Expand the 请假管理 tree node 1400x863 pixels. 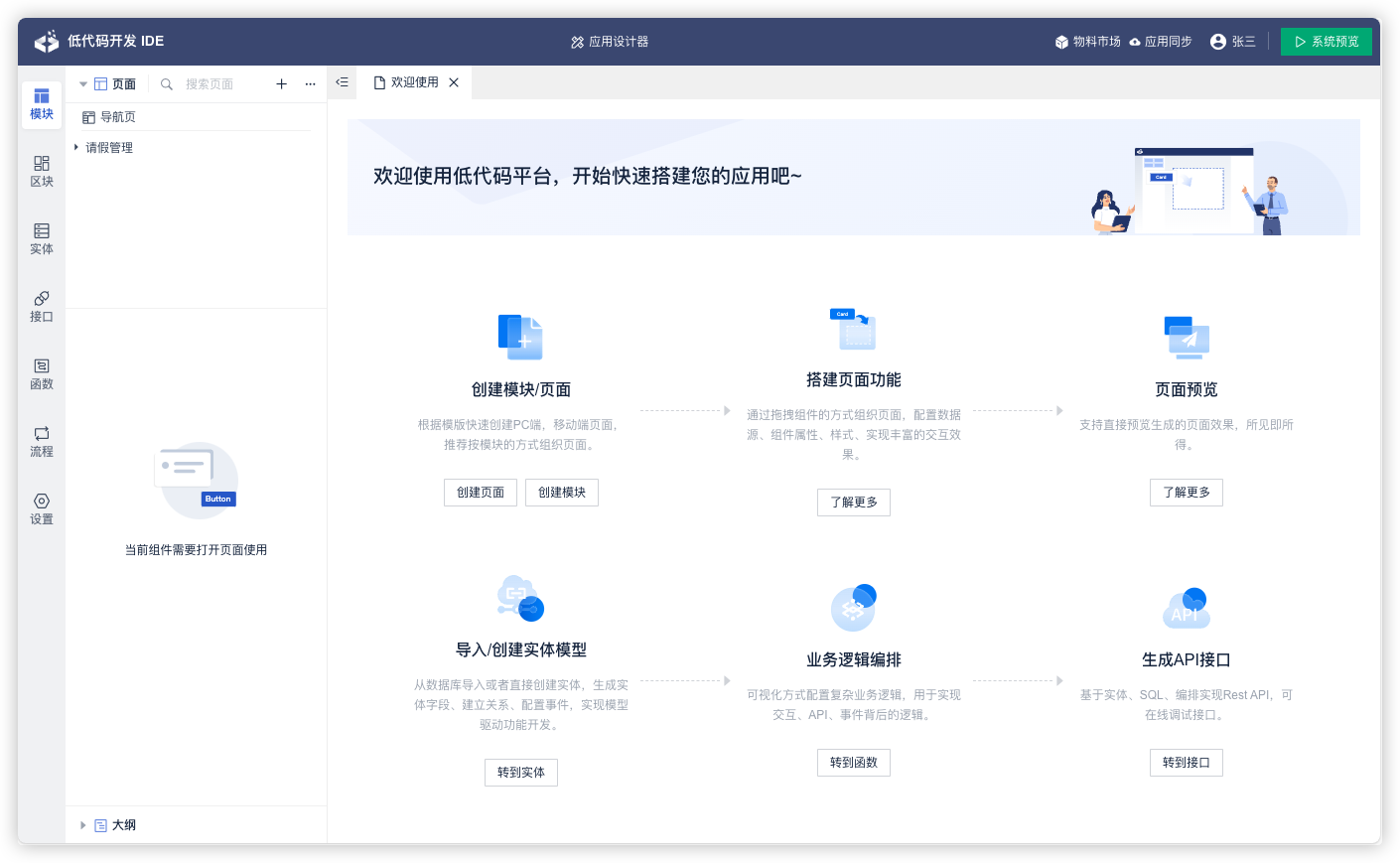click(76, 147)
